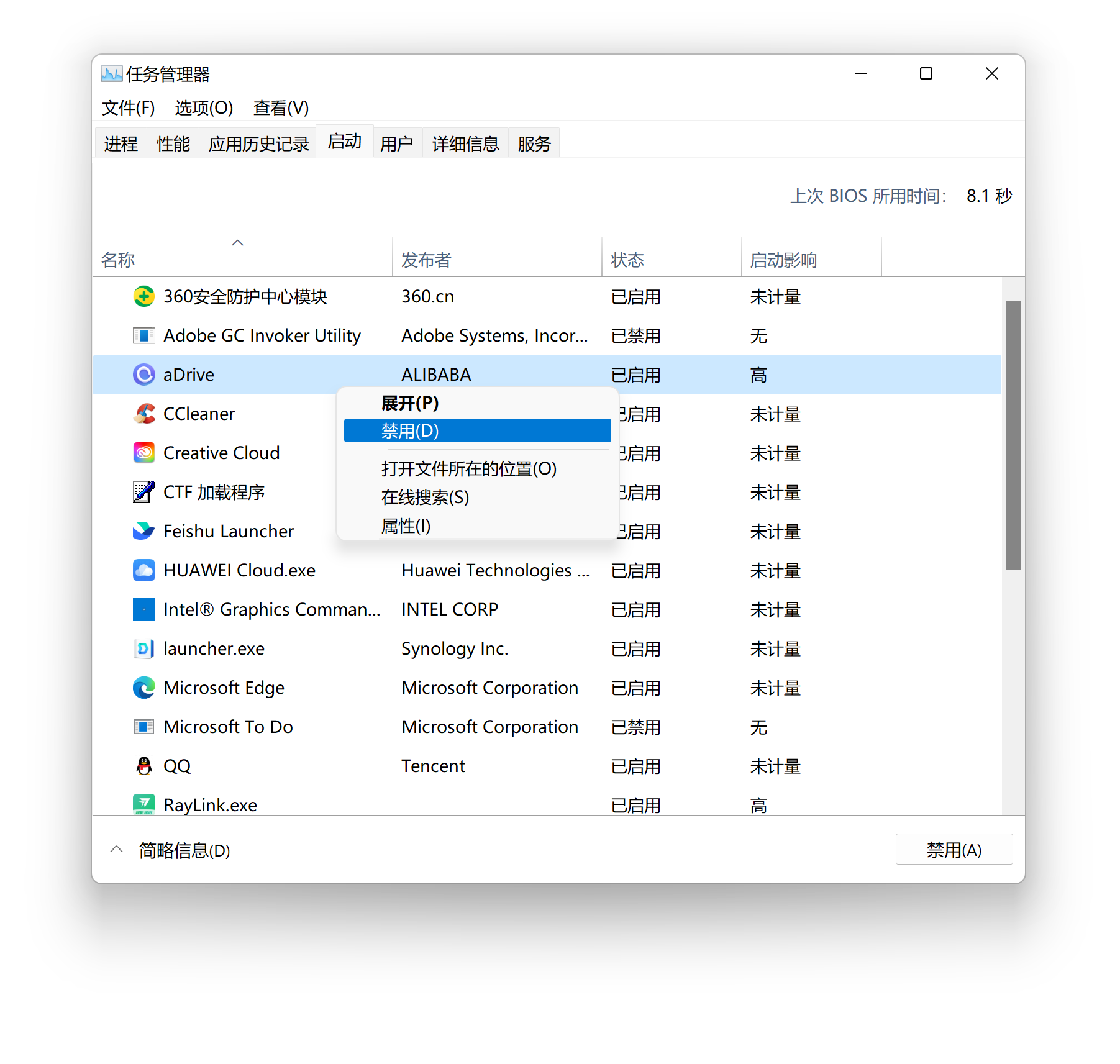Switch to the 用户 tab
Viewport: 1120px width, 1064px height.
pyautogui.click(x=397, y=143)
